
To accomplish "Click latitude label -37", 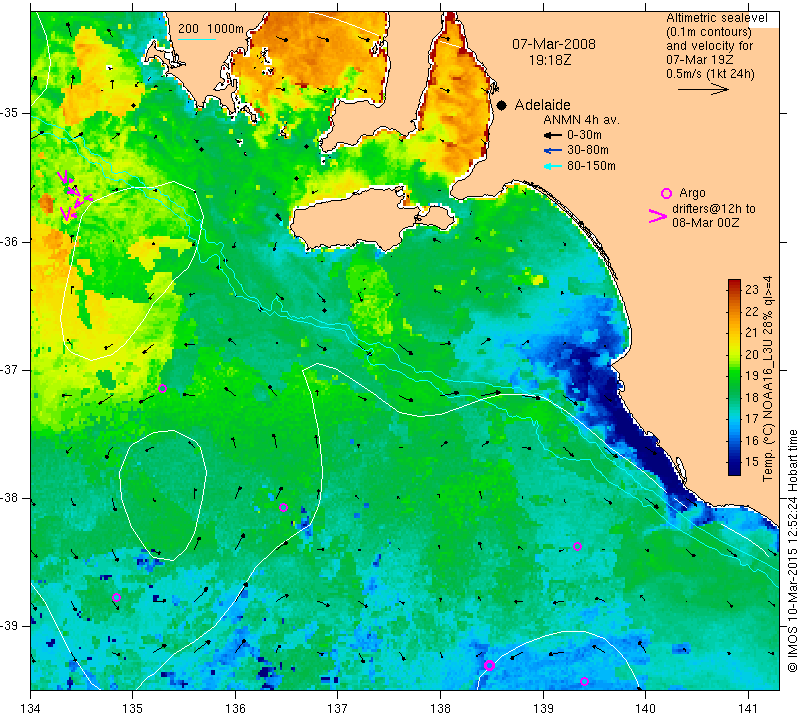I will pyautogui.click(x=9, y=369).
